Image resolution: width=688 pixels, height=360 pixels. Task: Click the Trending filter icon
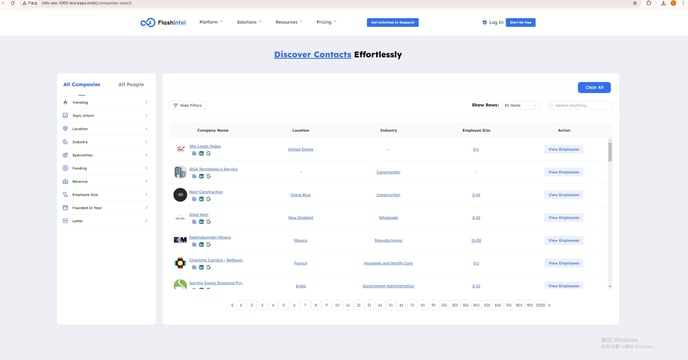tap(65, 102)
